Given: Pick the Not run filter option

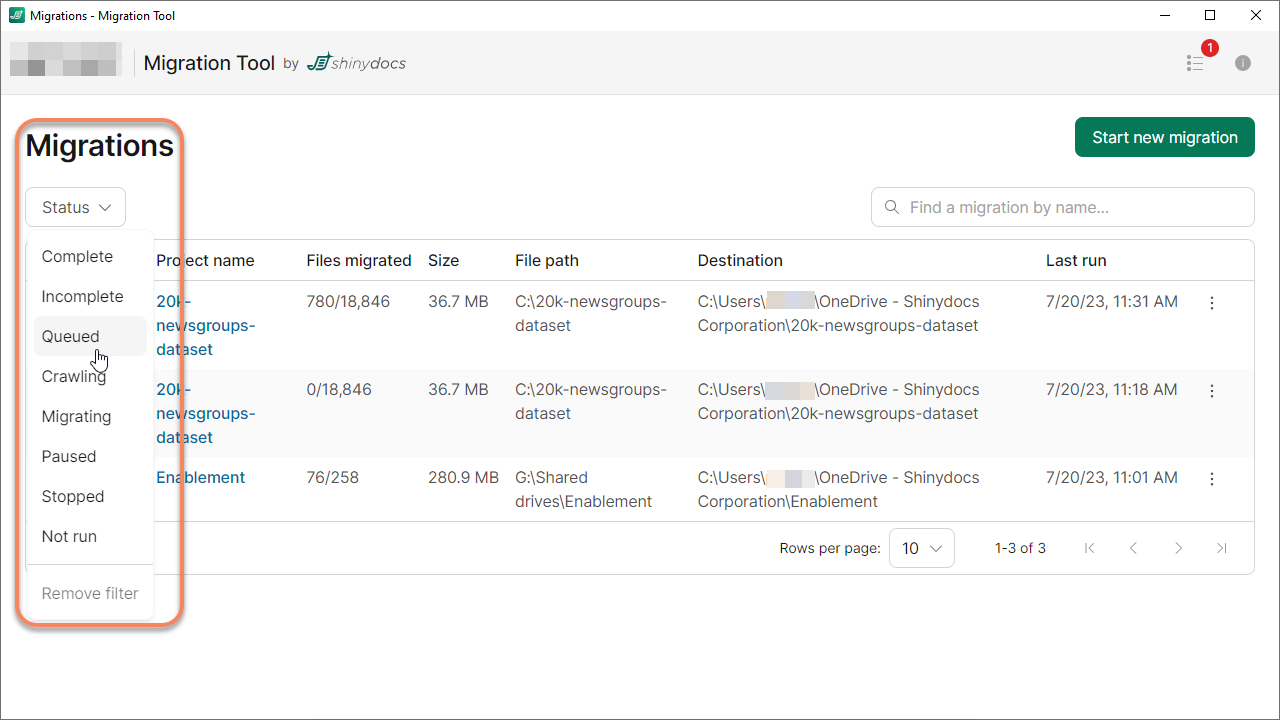Looking at the screenshot, I should [69, 537].
